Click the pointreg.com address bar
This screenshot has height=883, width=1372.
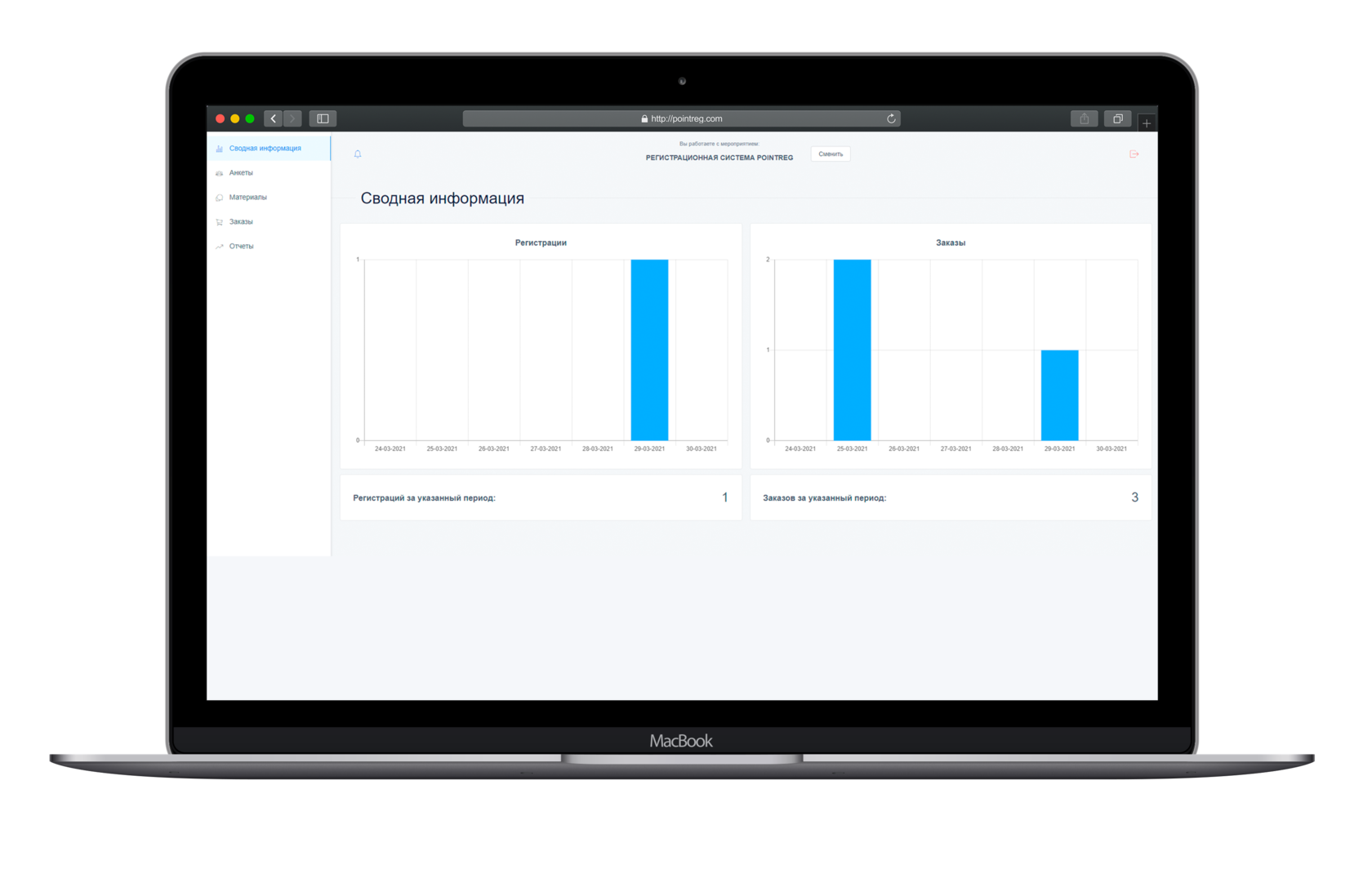[x=681, y=118]
